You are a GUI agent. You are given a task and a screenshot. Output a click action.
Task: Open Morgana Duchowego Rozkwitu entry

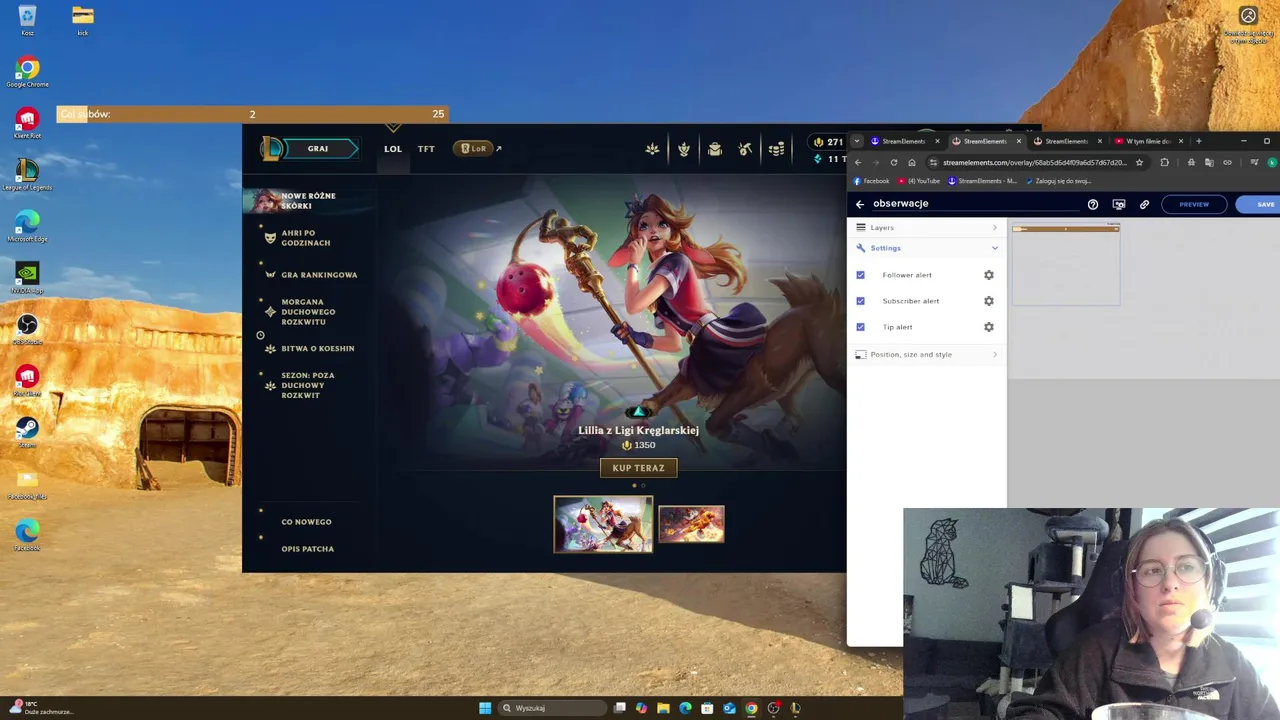pos(307,312)
